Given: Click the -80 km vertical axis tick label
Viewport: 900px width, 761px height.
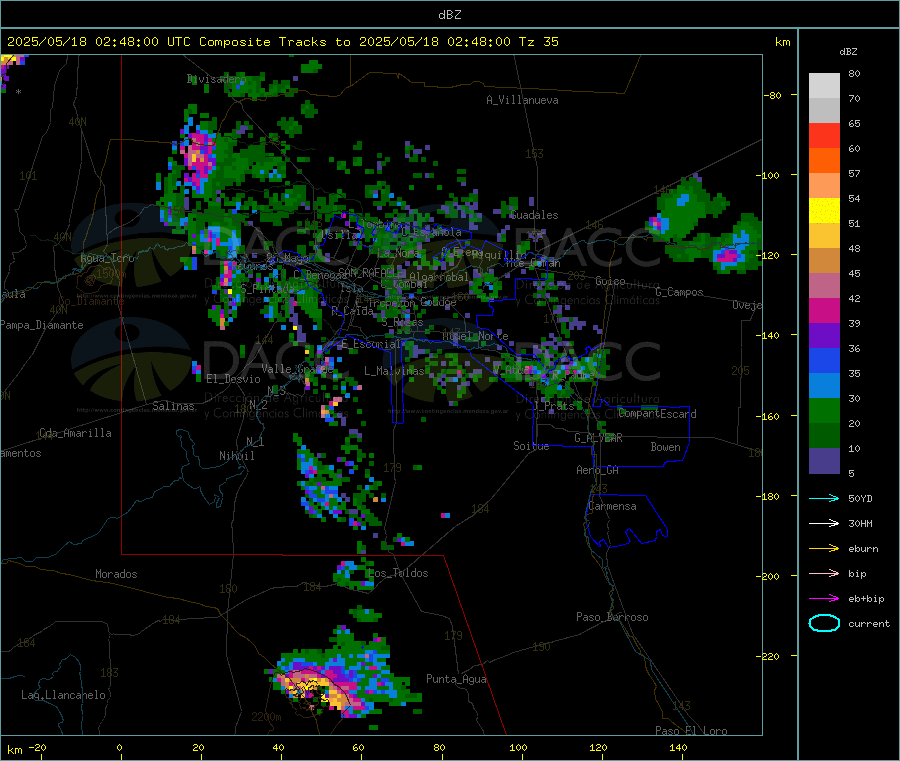Looking at the screenshot, I should (773, 95).
